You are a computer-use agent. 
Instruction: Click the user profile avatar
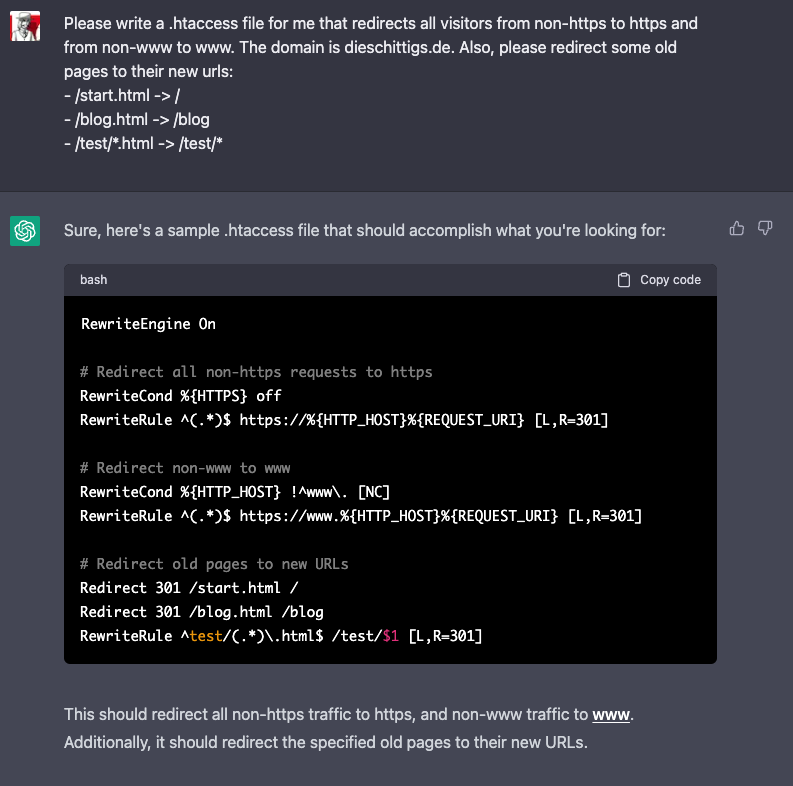25,26
